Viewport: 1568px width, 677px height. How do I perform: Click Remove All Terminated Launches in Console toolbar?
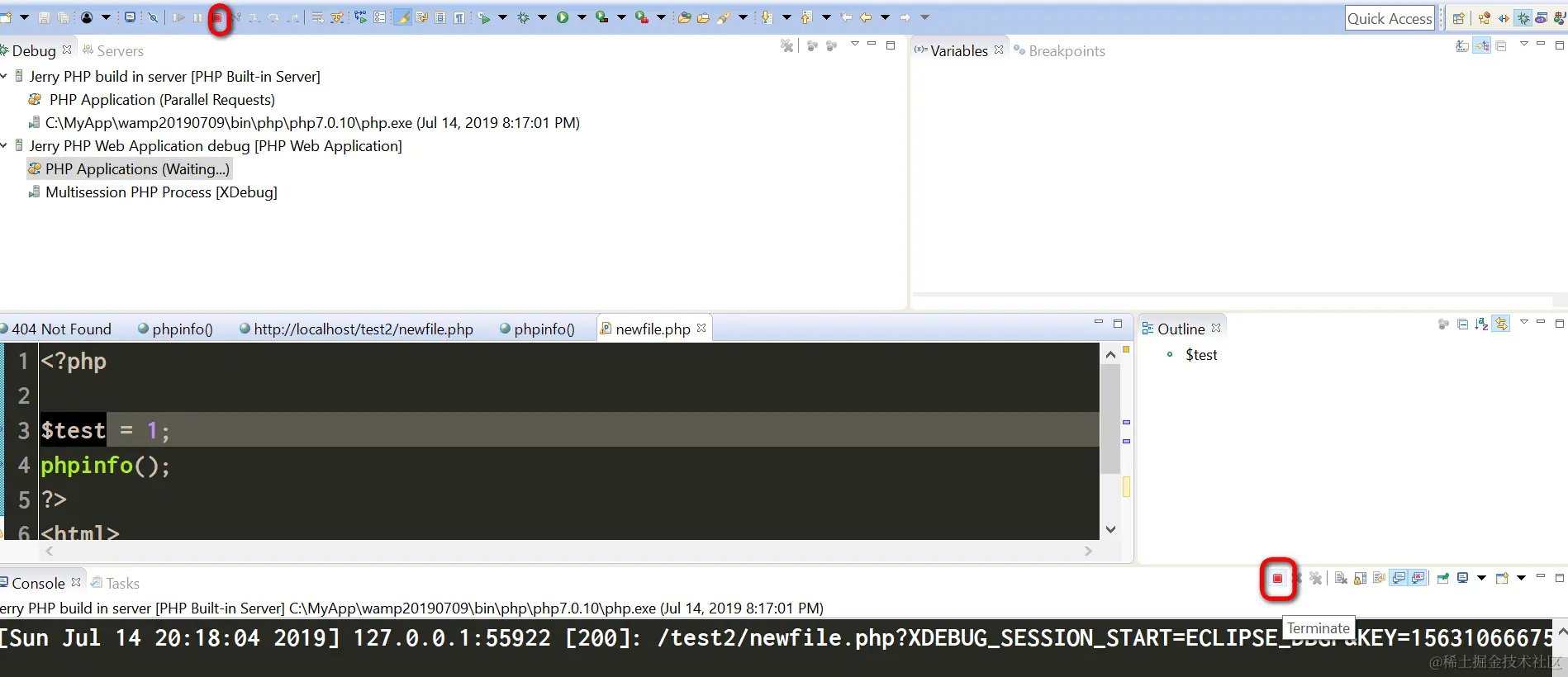point(1316,578)
